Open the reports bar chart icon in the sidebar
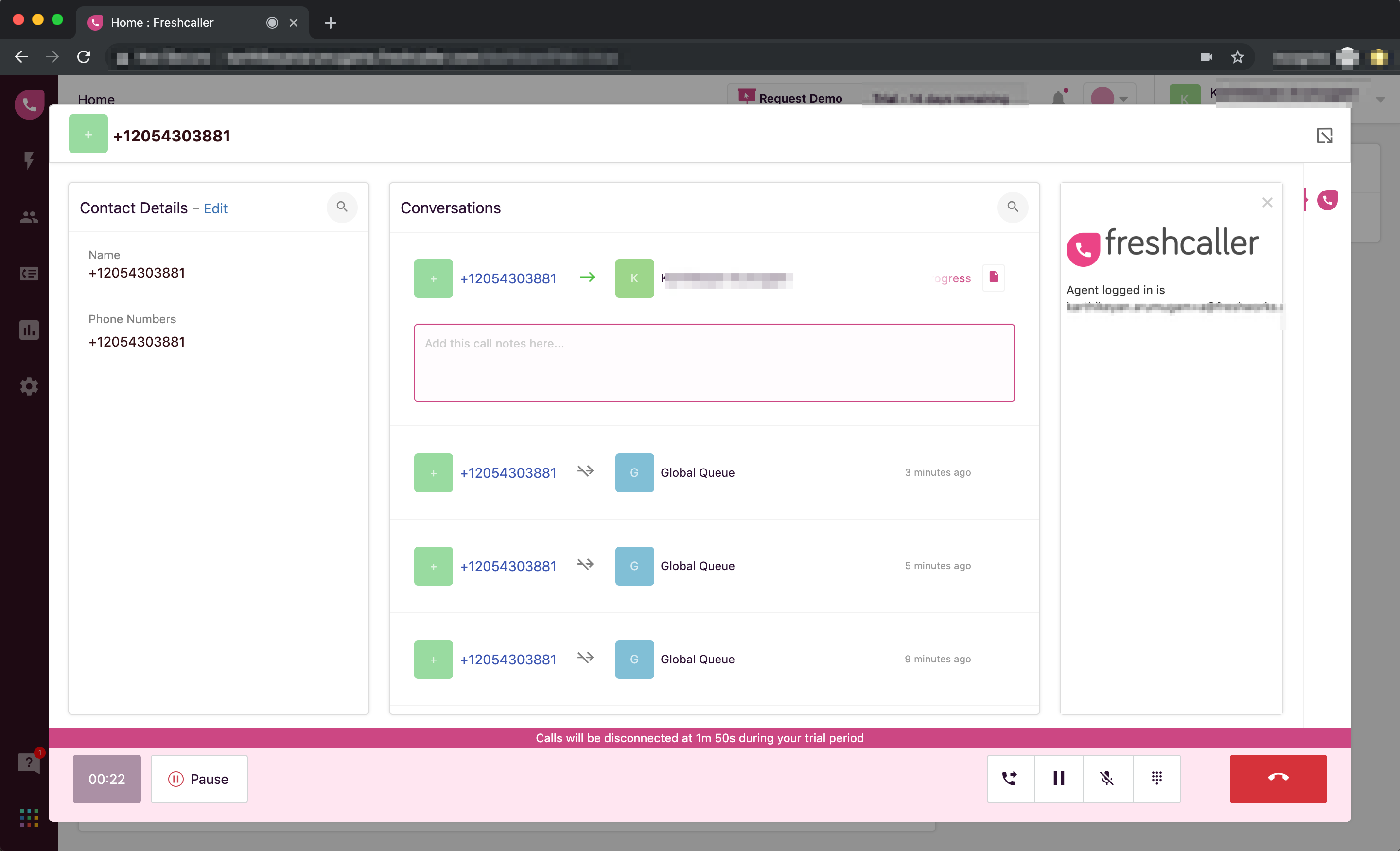This screenshot has width=1400, height=851. coord(29,330)
